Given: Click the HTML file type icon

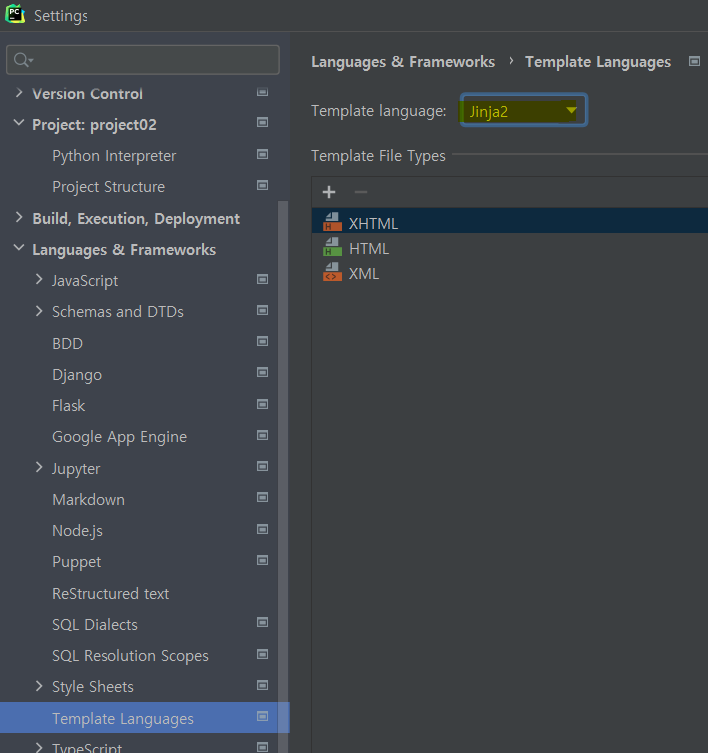Looking at the screenshot, I should (332, 247).
